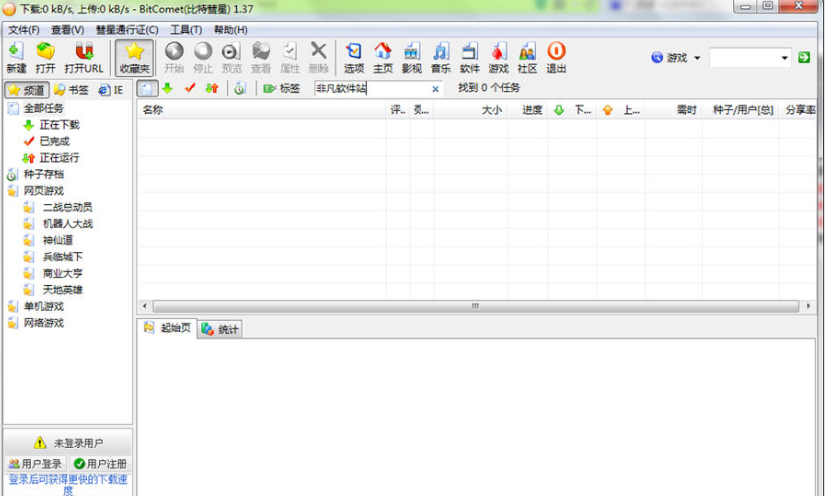This screenshot has width=826, height=496.
Task: Toggle the running tasks filter arrows icon
Action: 212,88
